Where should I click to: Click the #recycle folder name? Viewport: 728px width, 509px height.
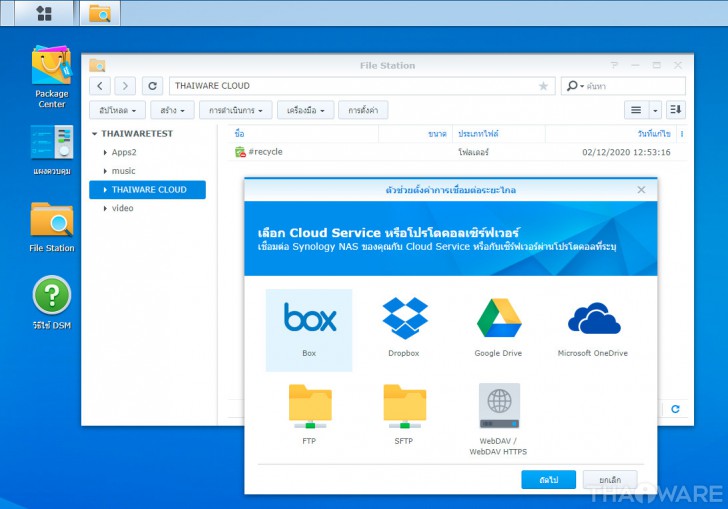266,152
